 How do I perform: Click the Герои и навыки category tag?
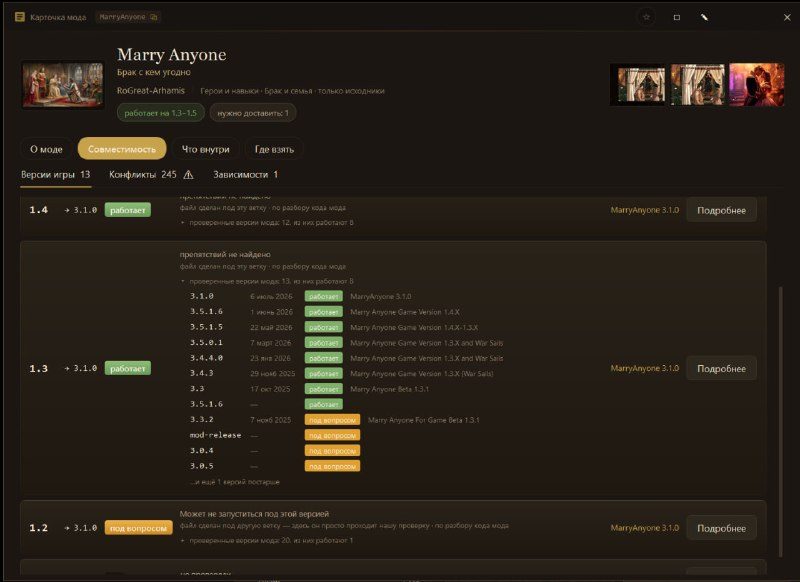[x=230, y=91]
